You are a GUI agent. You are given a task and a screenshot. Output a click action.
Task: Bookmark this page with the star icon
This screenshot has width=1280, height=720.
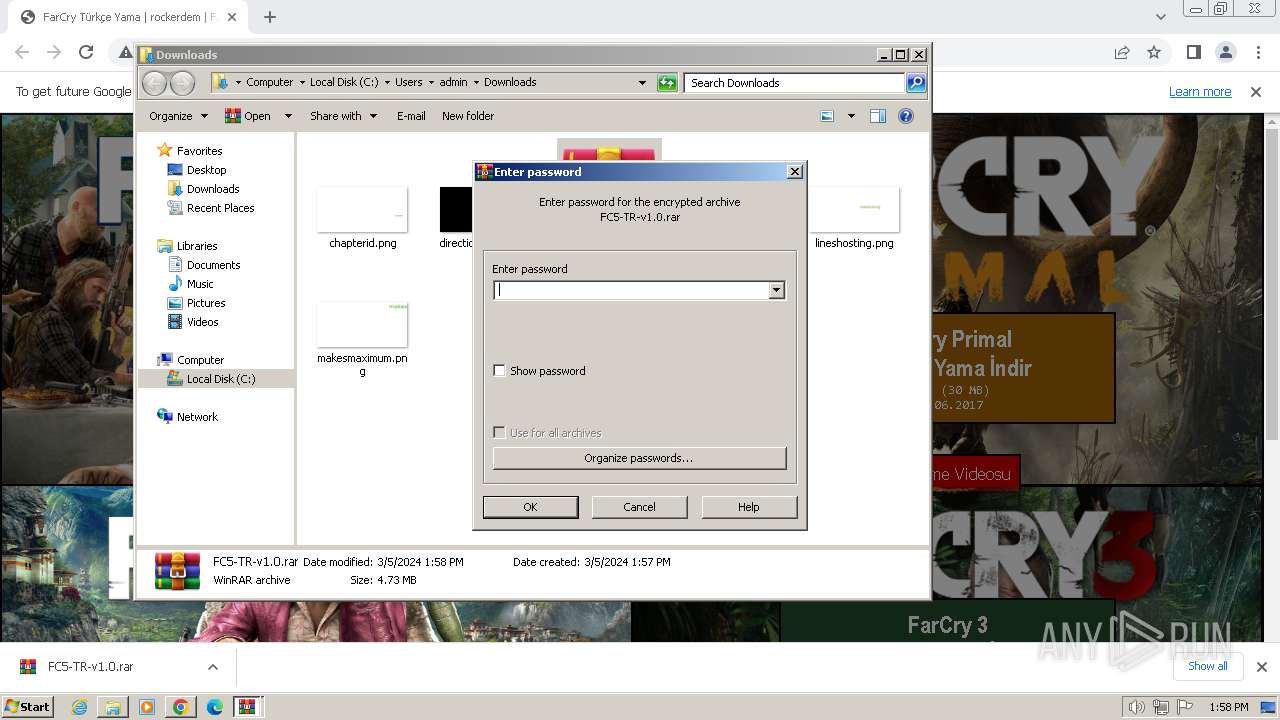pyautogui.click(x=1154, y=53)
